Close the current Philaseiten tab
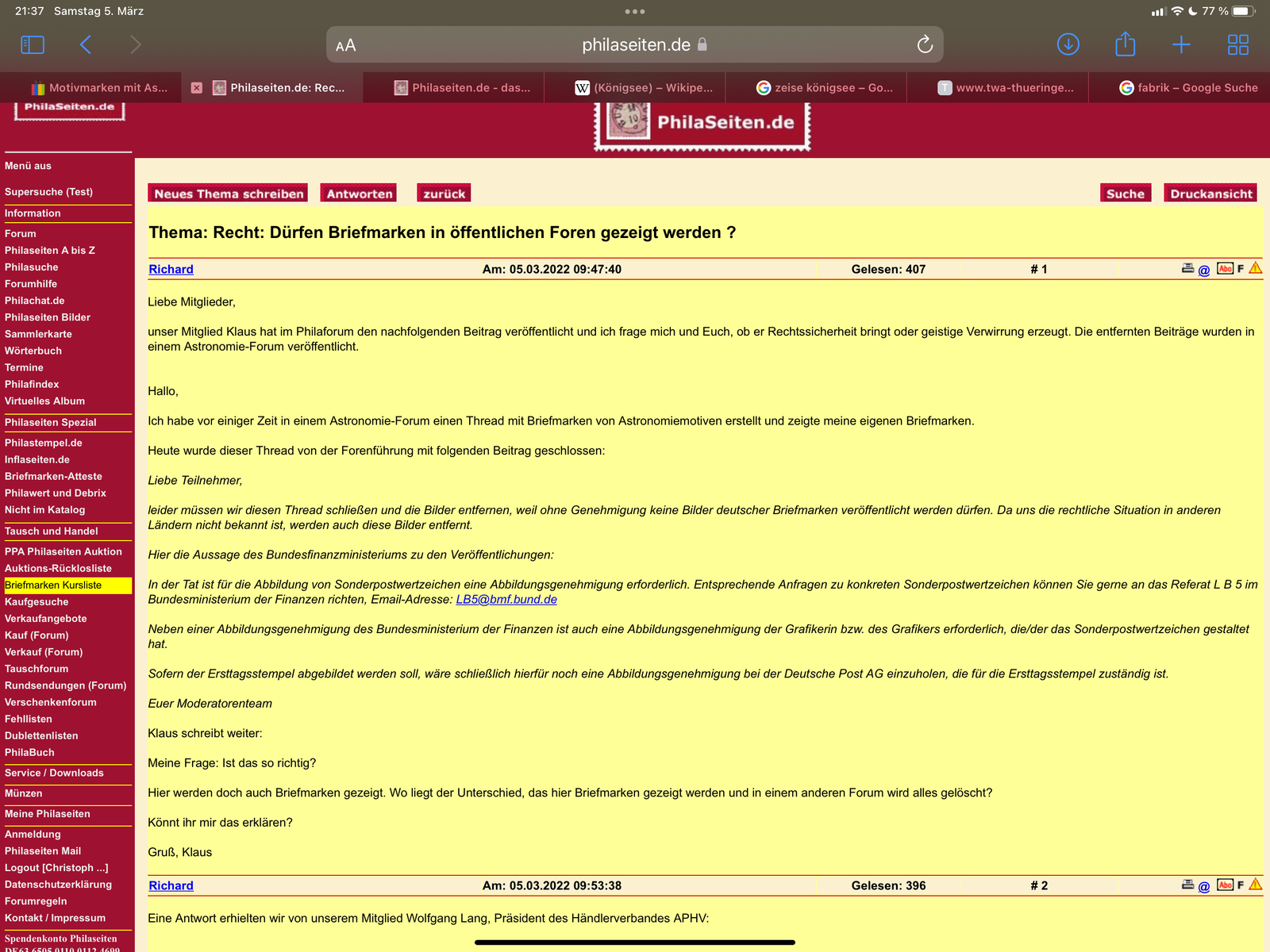The image size is (1270, 952). 196,88
